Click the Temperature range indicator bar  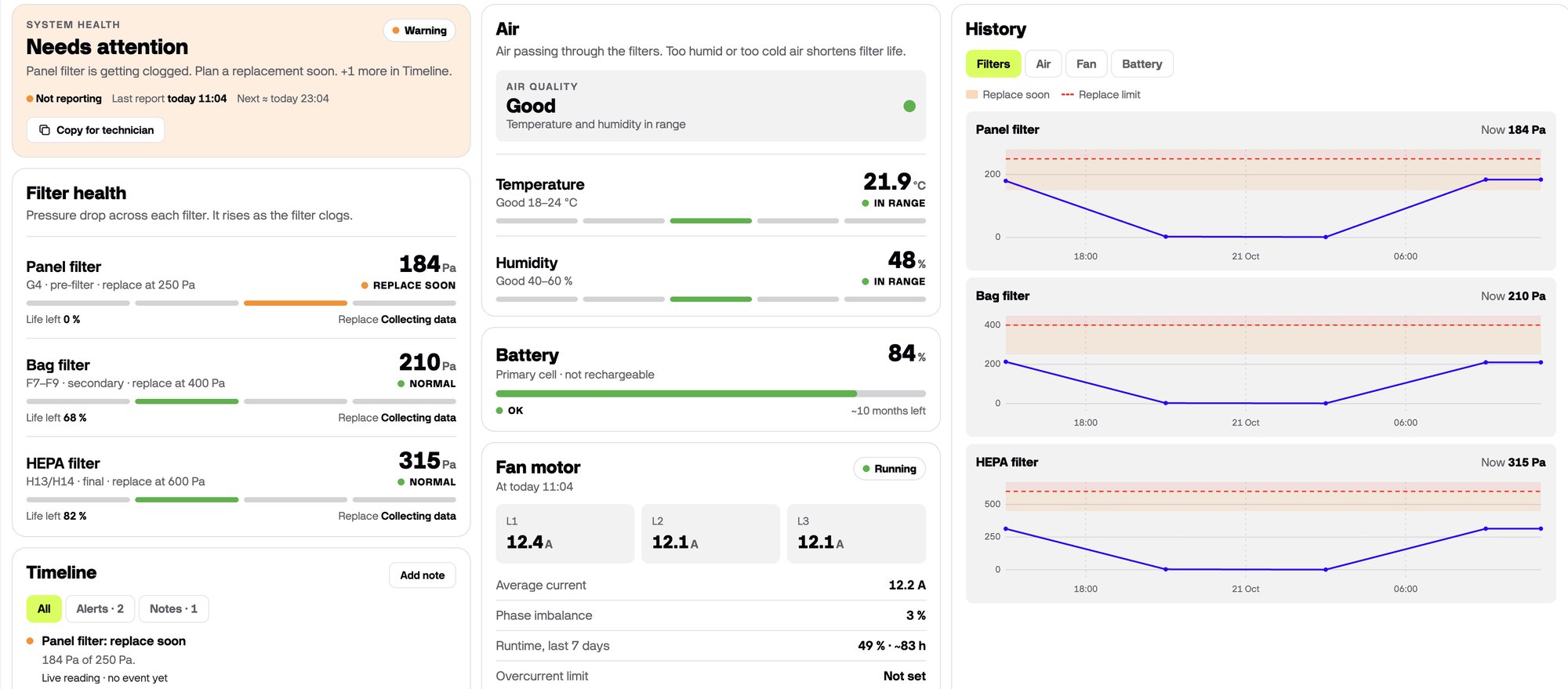tap(710, 221)
